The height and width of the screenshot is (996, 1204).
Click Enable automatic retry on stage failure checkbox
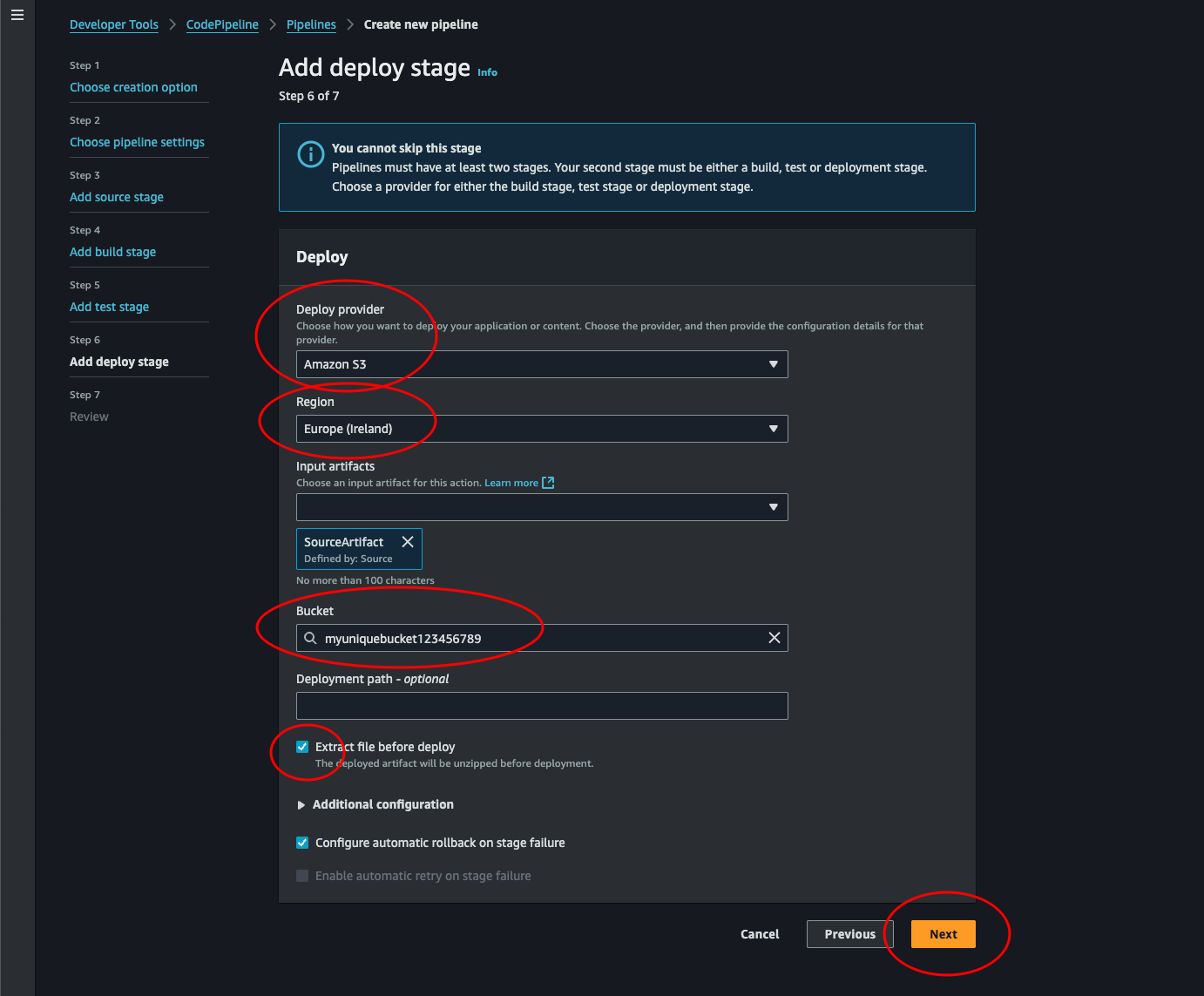302,876
